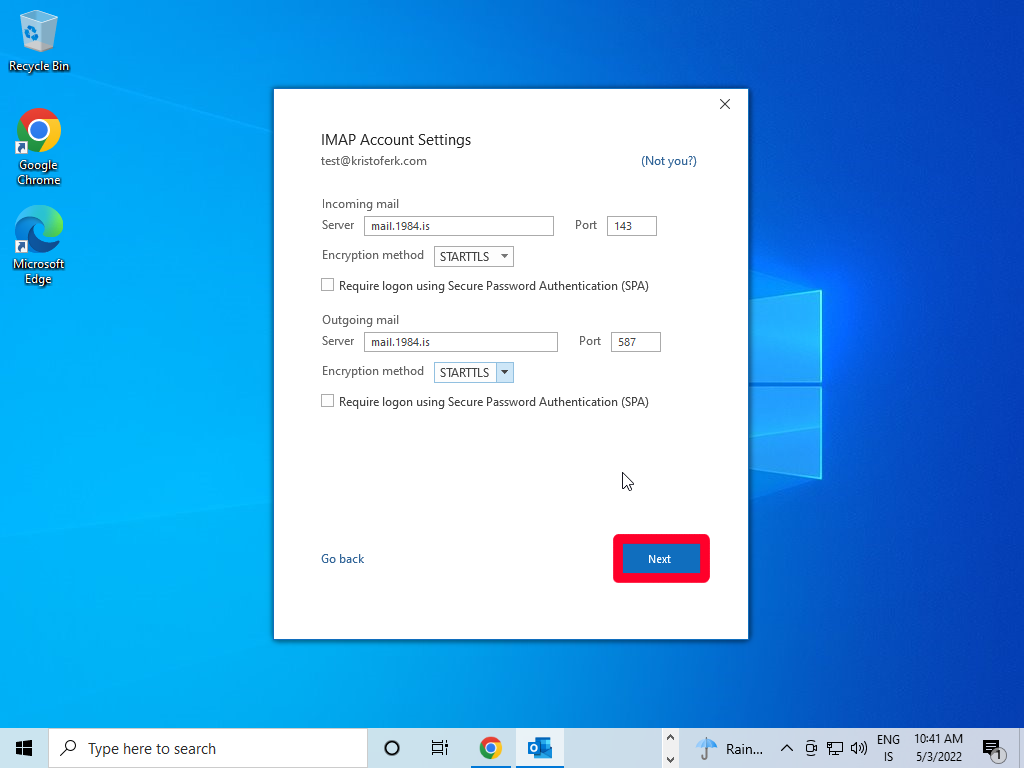Show hidden system tray icons
This screenshot has height=768, width=1024.
coord(786,748)
